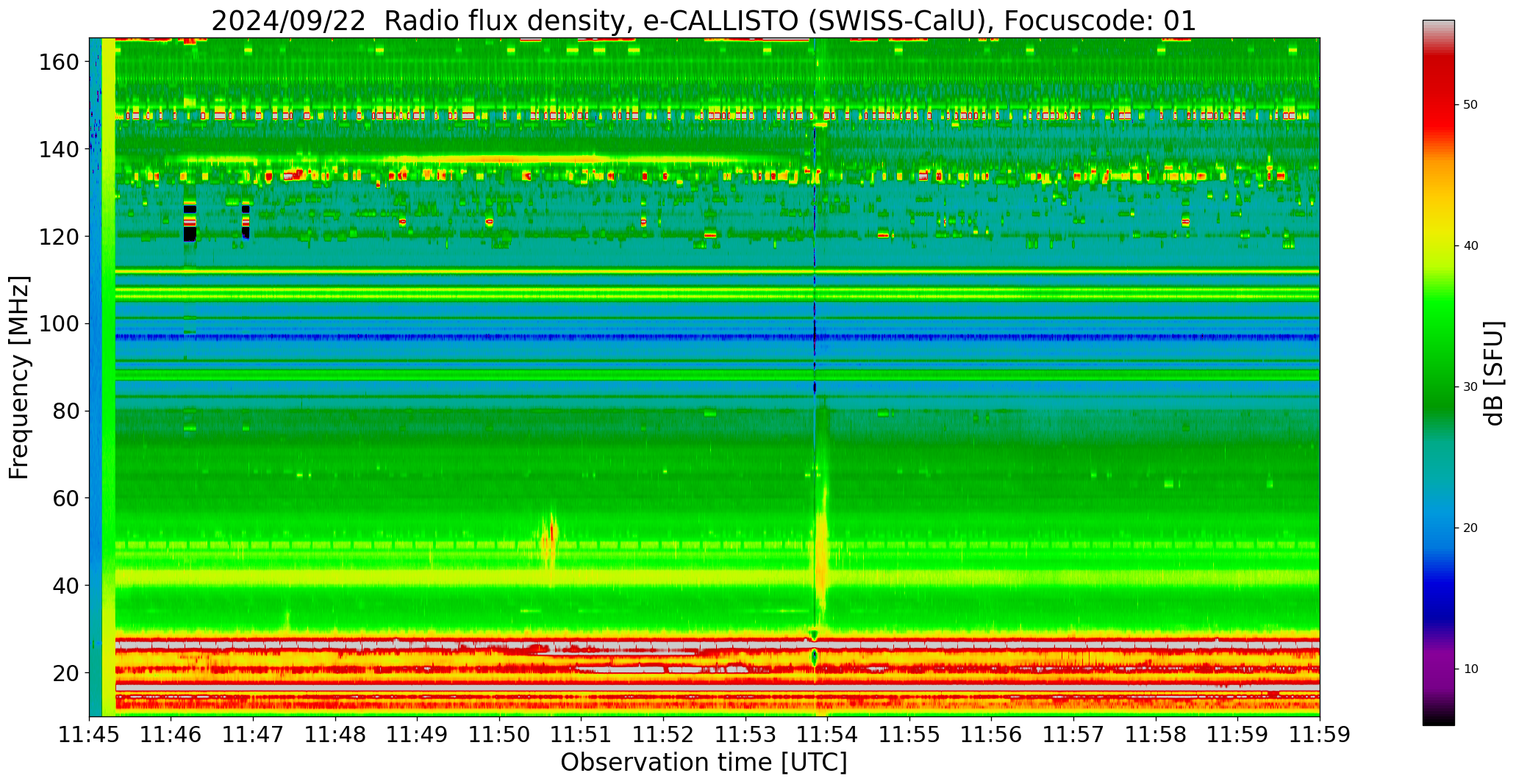Image resolution: width=1516 pixels, height=784 pixels.
Task: Click the 100 frequency tick label
Action: (x=59, y=324)
